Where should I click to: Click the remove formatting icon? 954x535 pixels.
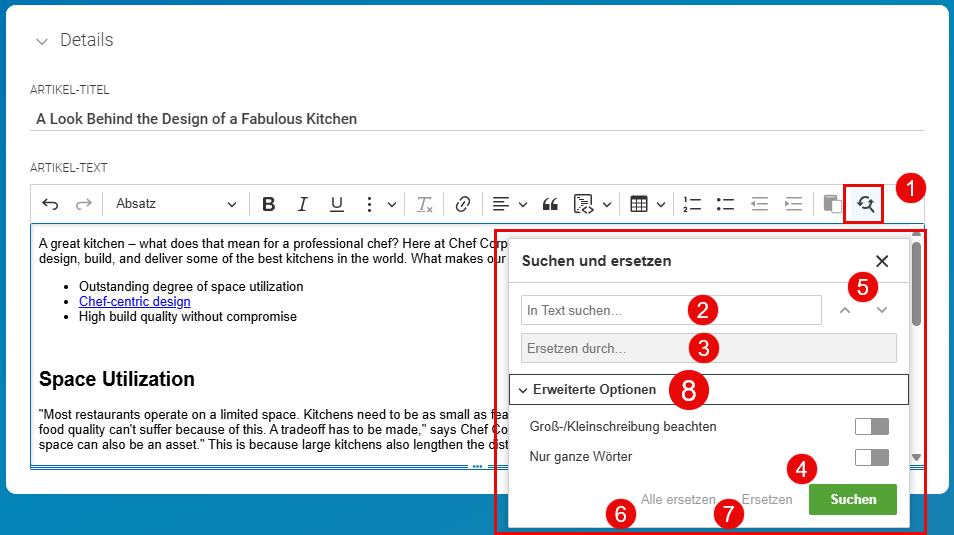tap(424, 204)
